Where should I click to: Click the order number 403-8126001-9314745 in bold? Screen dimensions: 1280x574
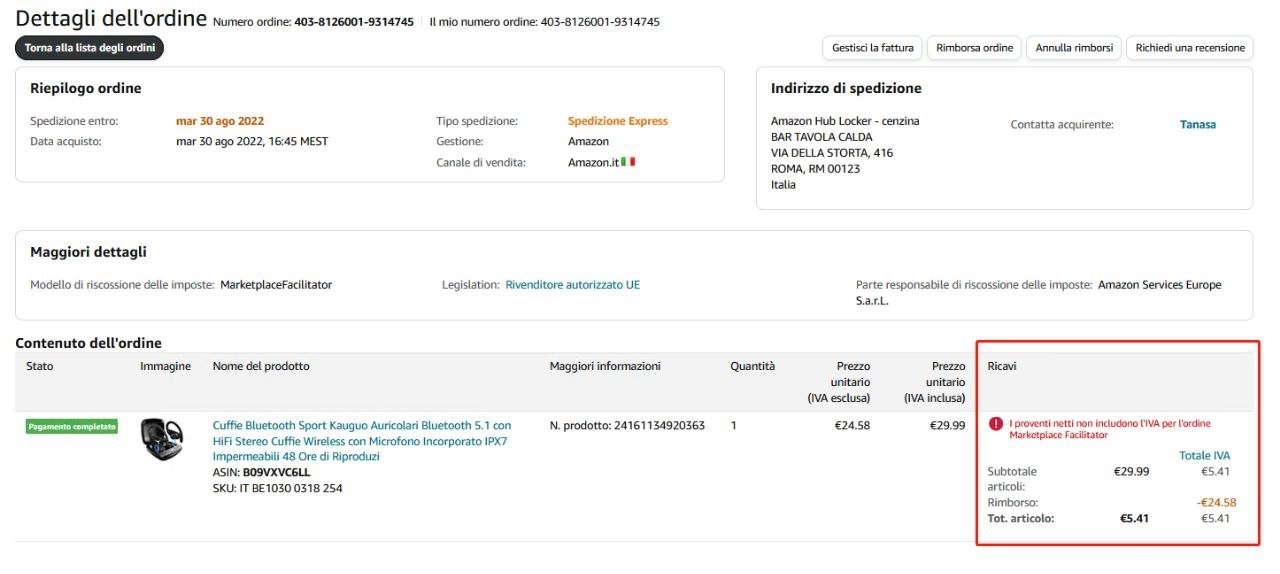pos(353,22)
